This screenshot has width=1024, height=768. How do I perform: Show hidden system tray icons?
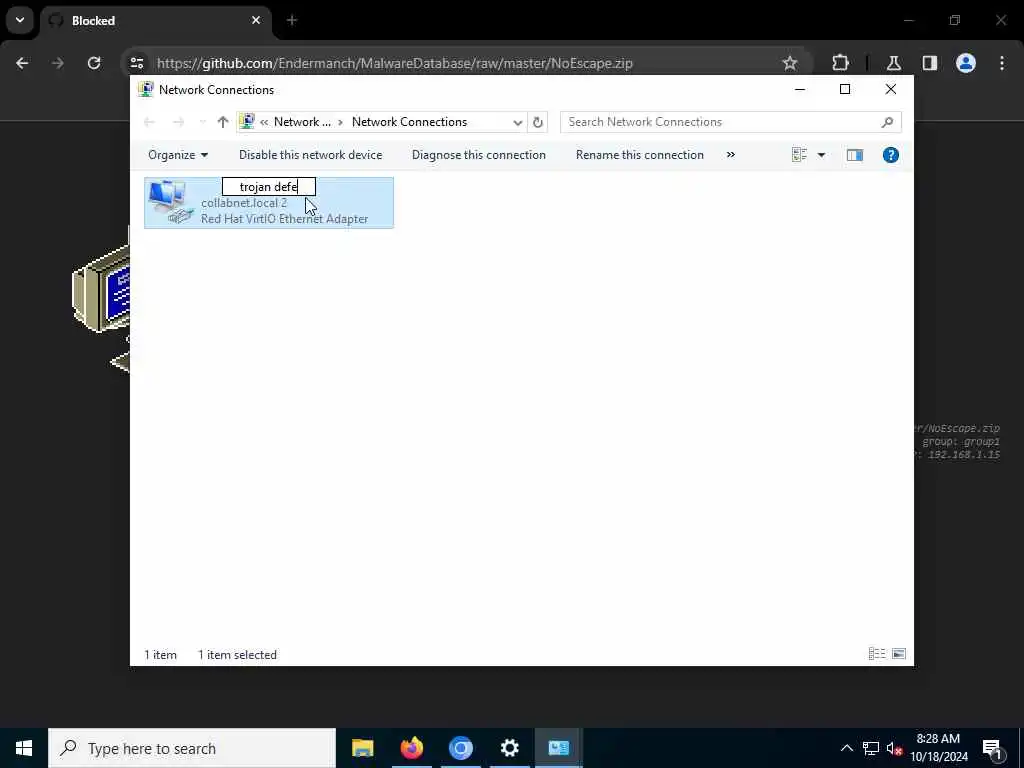(x=846, y=748)
